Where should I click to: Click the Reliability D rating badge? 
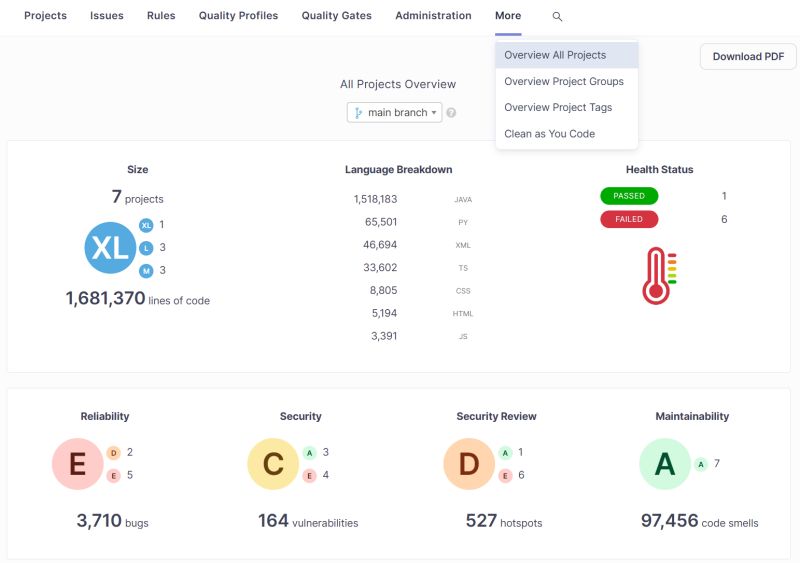click(x=113, y=453)
